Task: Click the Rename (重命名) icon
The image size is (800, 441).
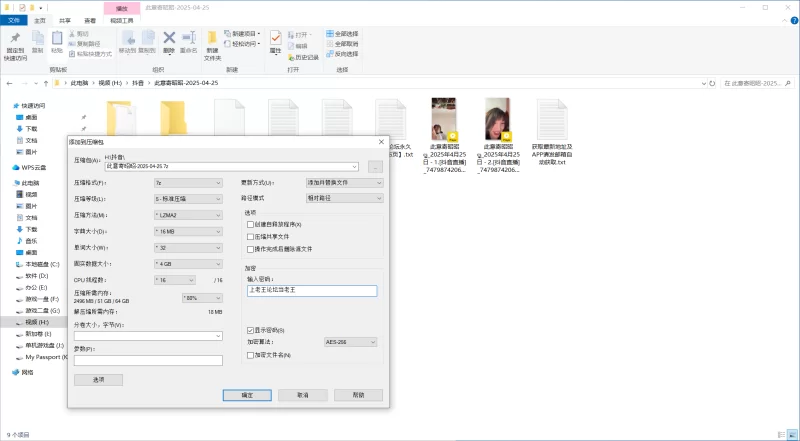Action: (x=189, y=38)
